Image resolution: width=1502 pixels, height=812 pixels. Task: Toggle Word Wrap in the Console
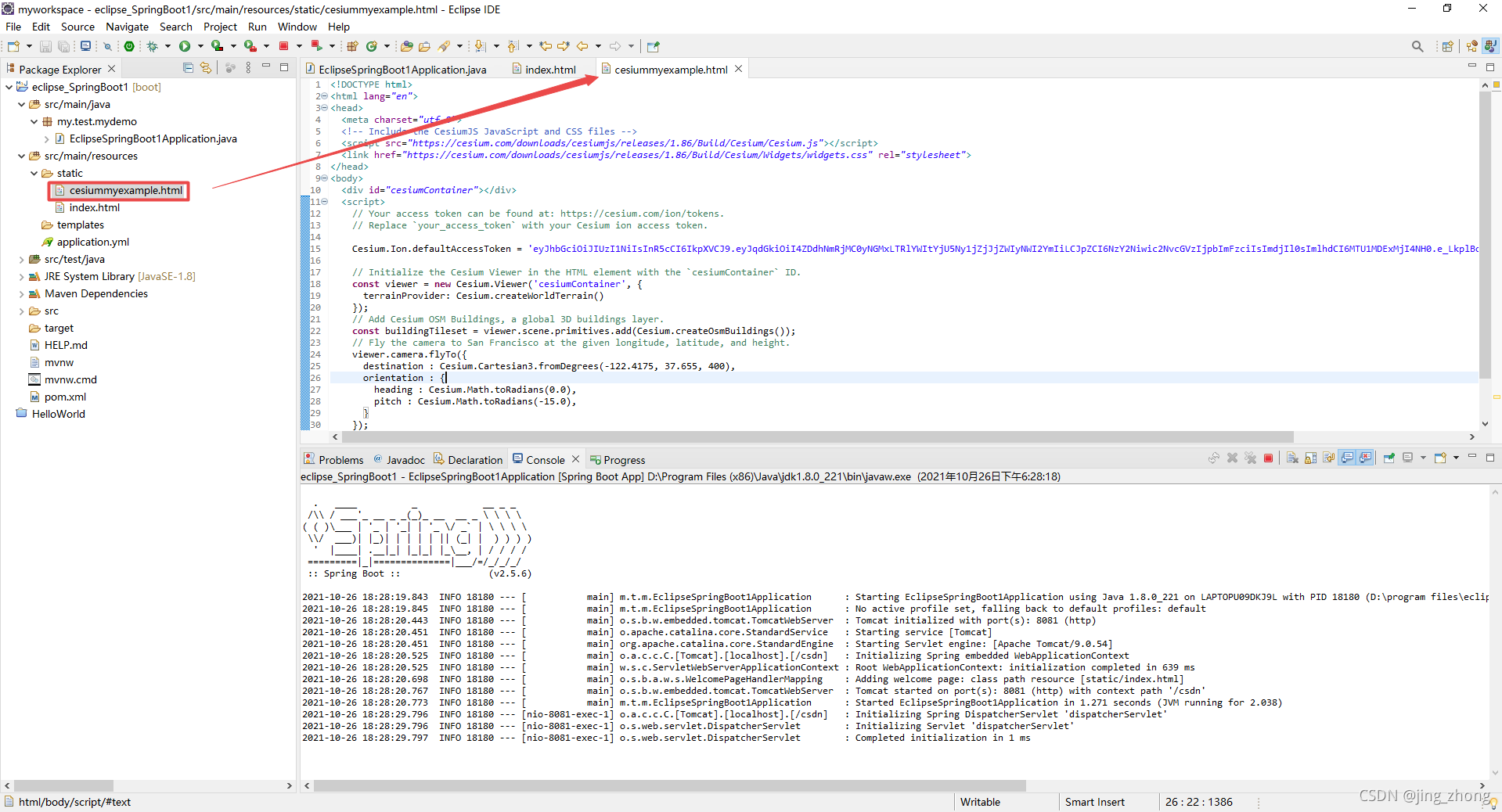pyautogui.click(x=1328, y=458)
